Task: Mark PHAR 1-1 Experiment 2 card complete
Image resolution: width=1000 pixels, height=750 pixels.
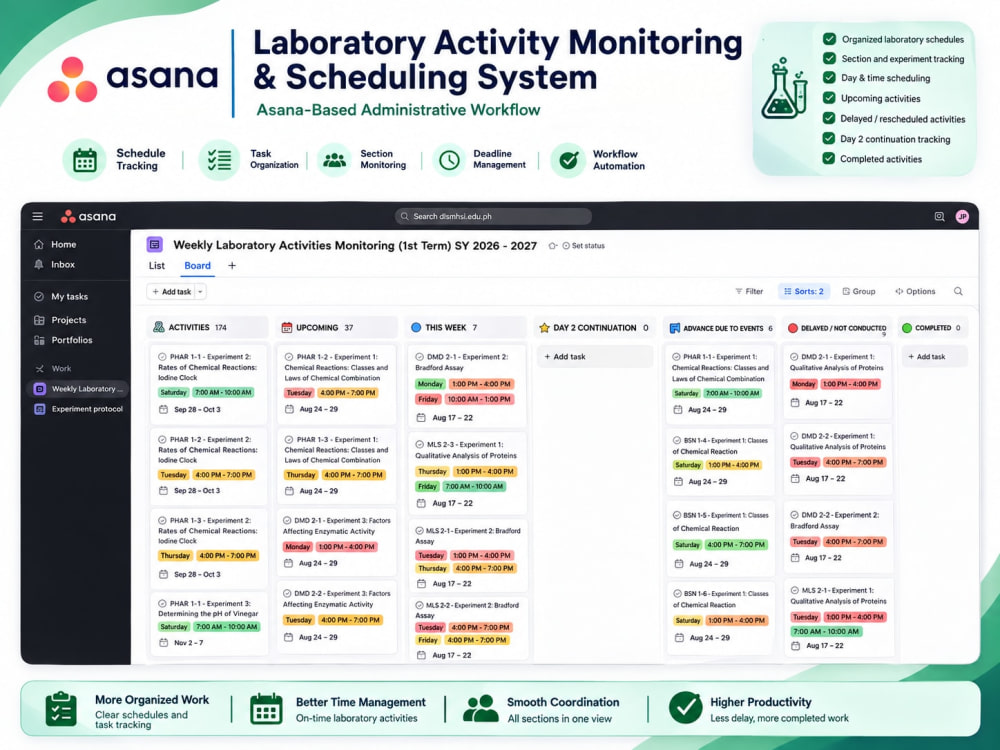Action: [162, 357]
